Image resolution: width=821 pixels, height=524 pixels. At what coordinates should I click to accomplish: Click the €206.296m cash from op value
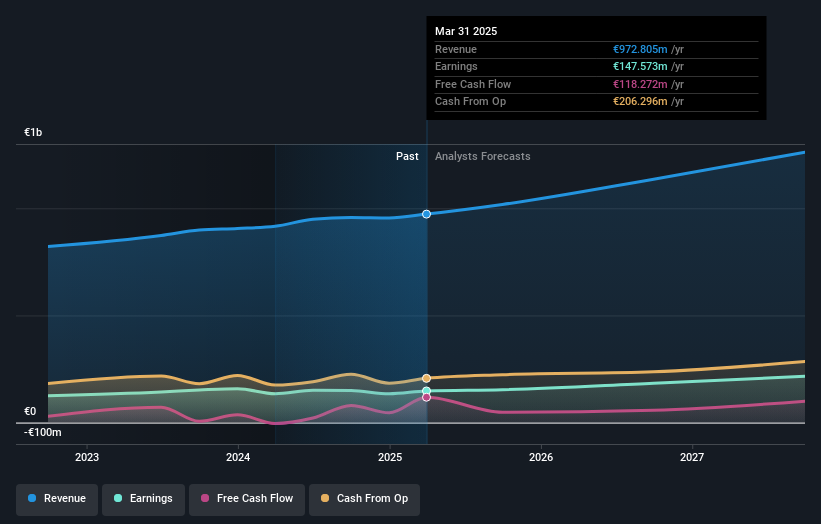(640, 102)
